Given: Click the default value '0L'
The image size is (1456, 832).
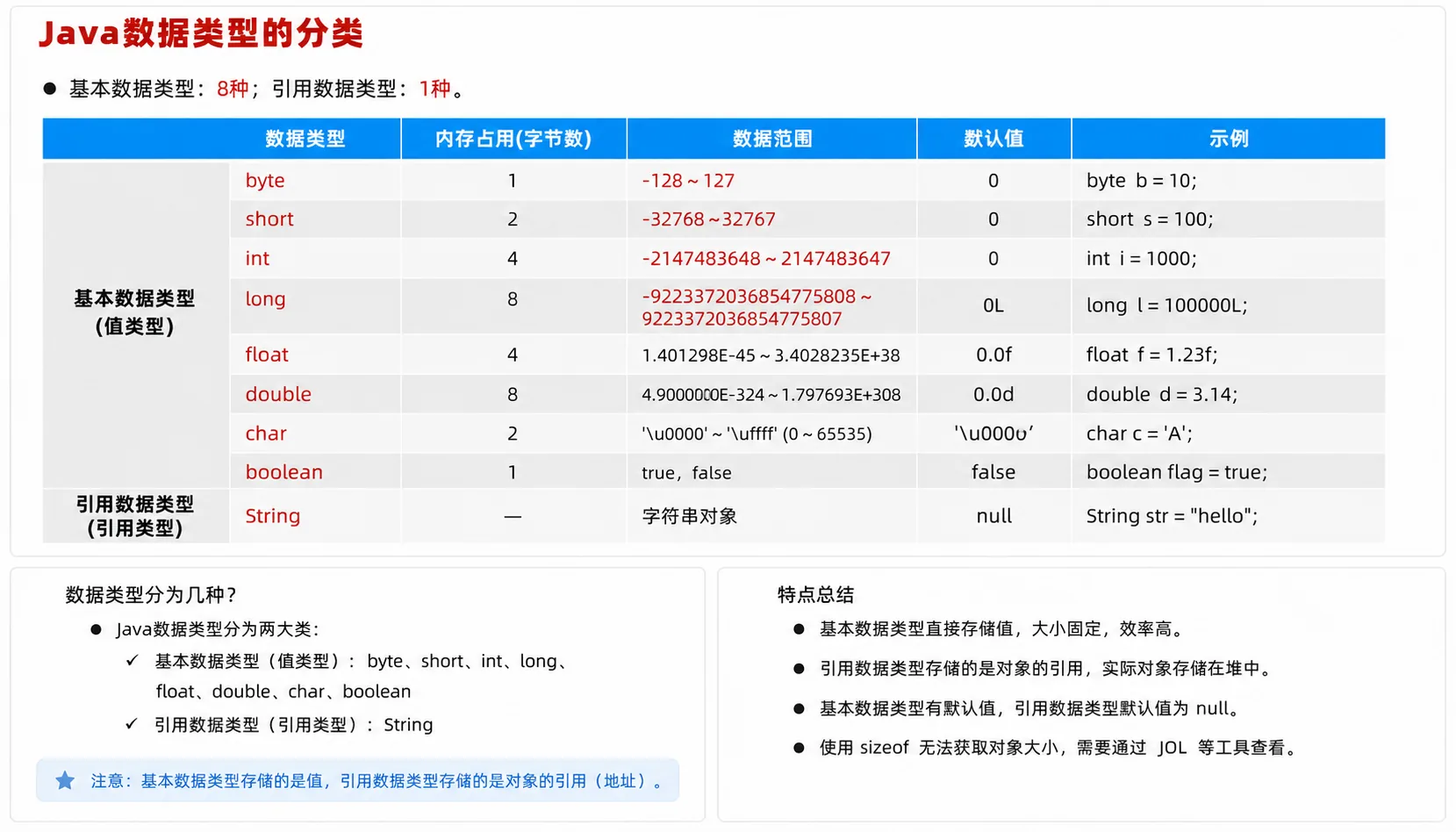Looking at the screenshot, I should tap(993, 305).
